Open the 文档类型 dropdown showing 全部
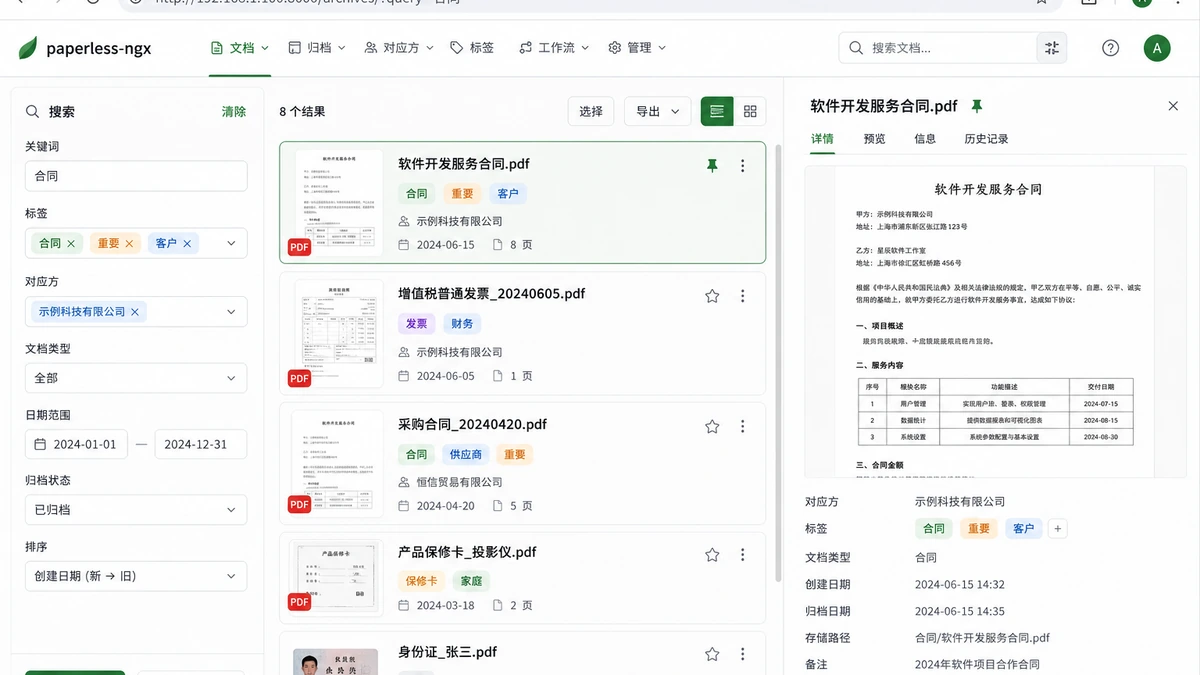1200x675 pixels. pyautogui.click(x=136, y=378)
